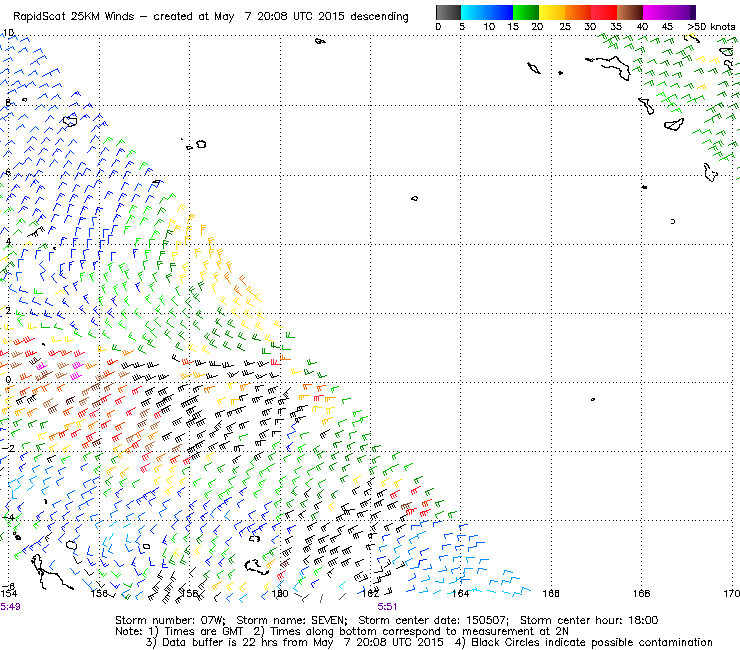Click the brown 35-40 knots legend color
The image size is (740, 650).
[x=630, y=12]
